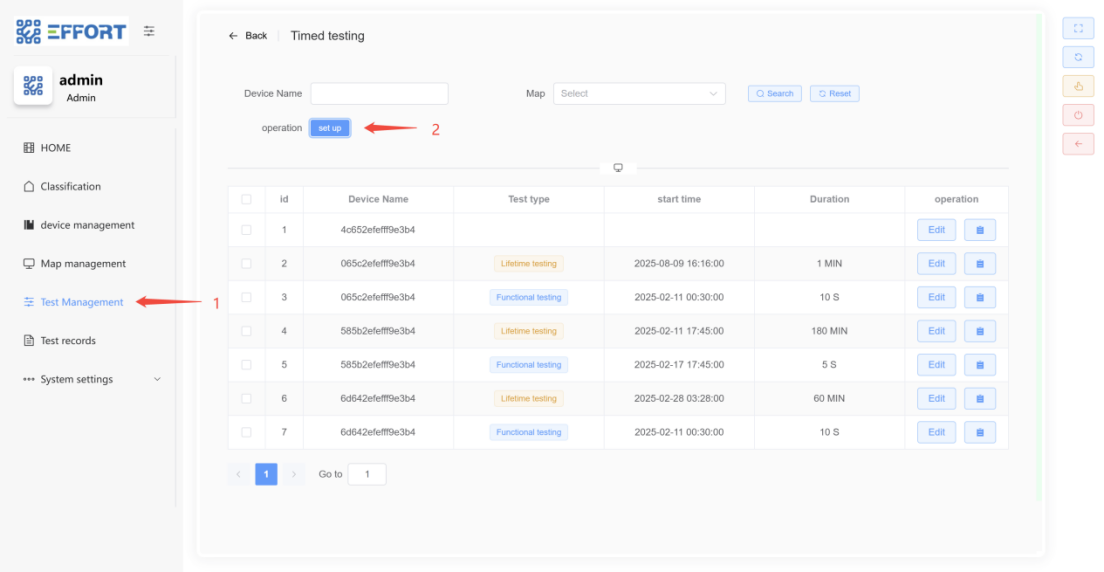Screen dimensions: 1104x572
Task: Edit the row with id 4
Action: (936, 331)
